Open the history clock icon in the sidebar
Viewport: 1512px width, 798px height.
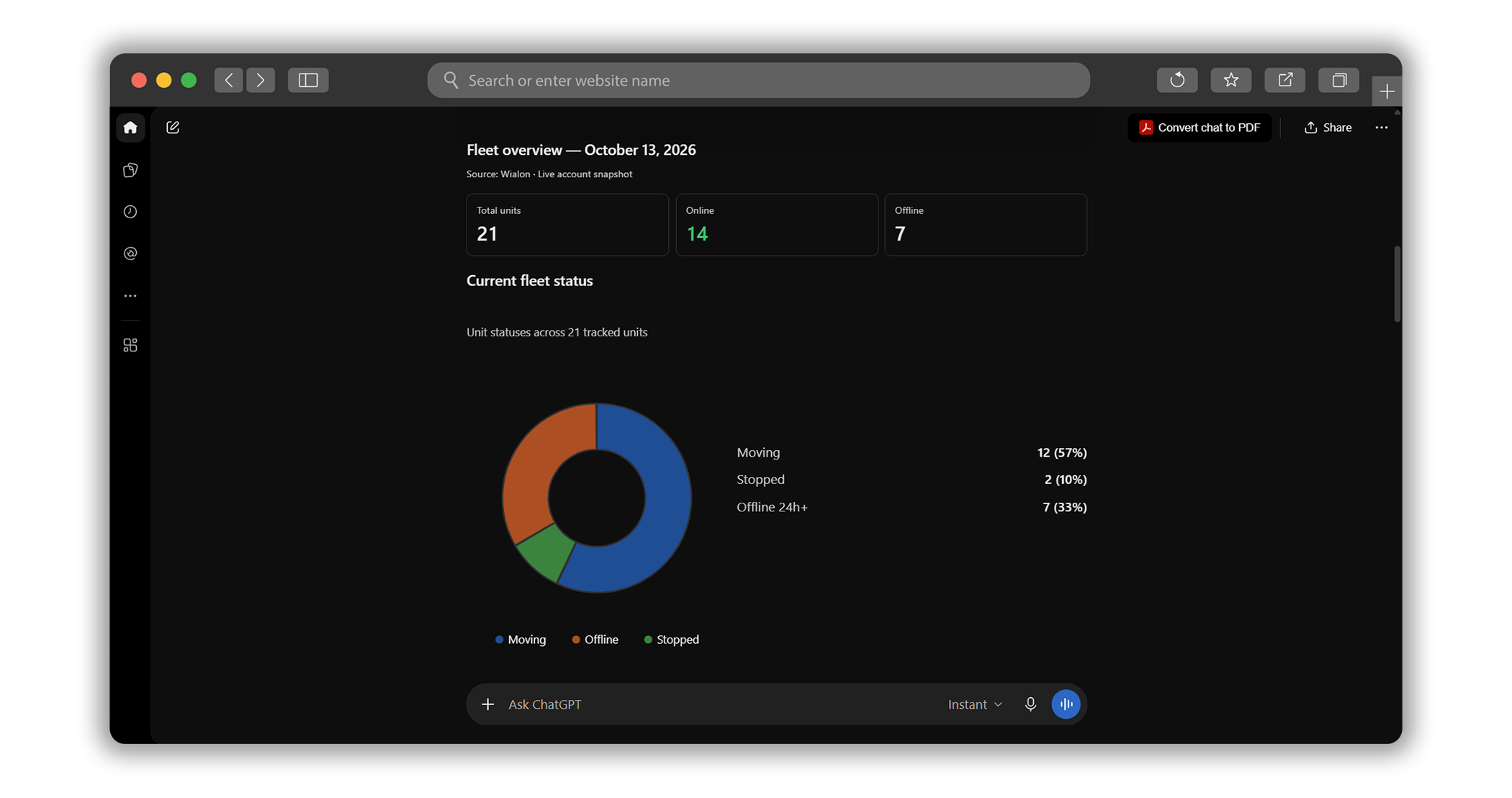point(130,212)
